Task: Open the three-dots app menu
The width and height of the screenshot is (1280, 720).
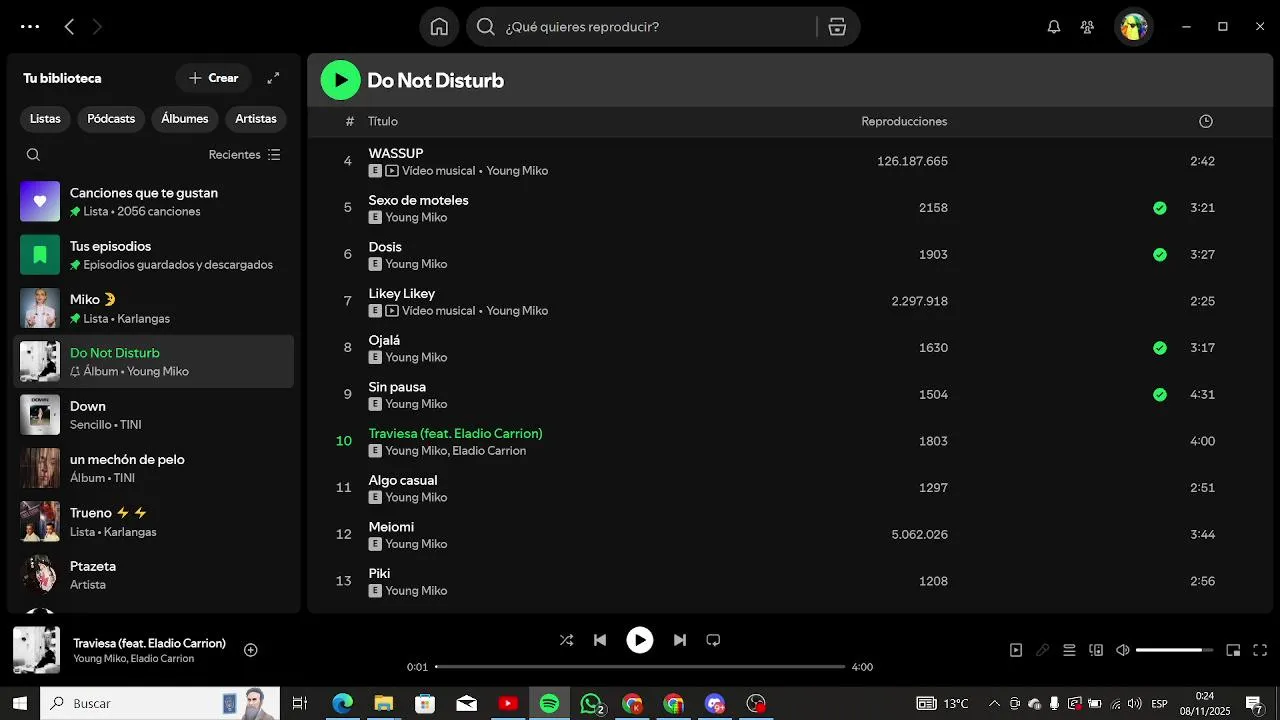Action: pos(30,27)
